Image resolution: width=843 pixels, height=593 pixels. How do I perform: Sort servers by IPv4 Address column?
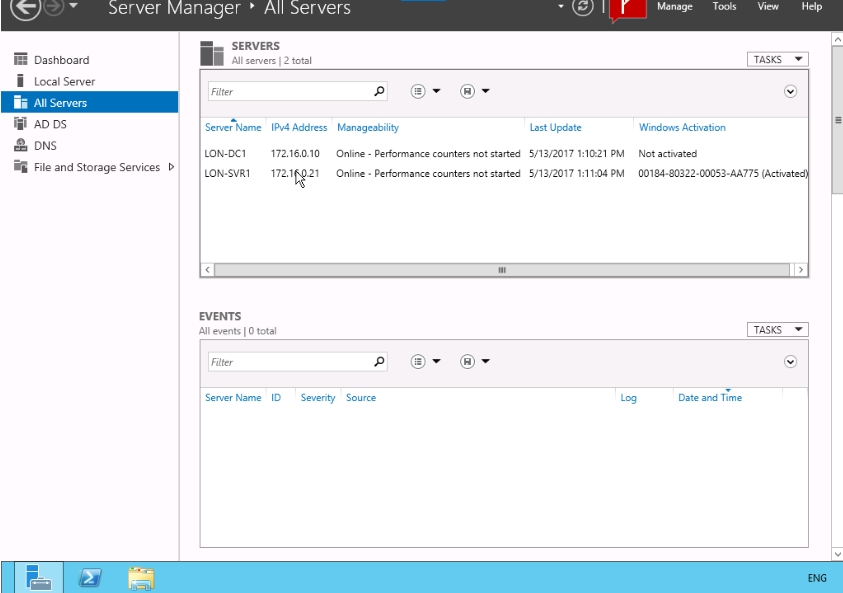[x=299, y=127]
